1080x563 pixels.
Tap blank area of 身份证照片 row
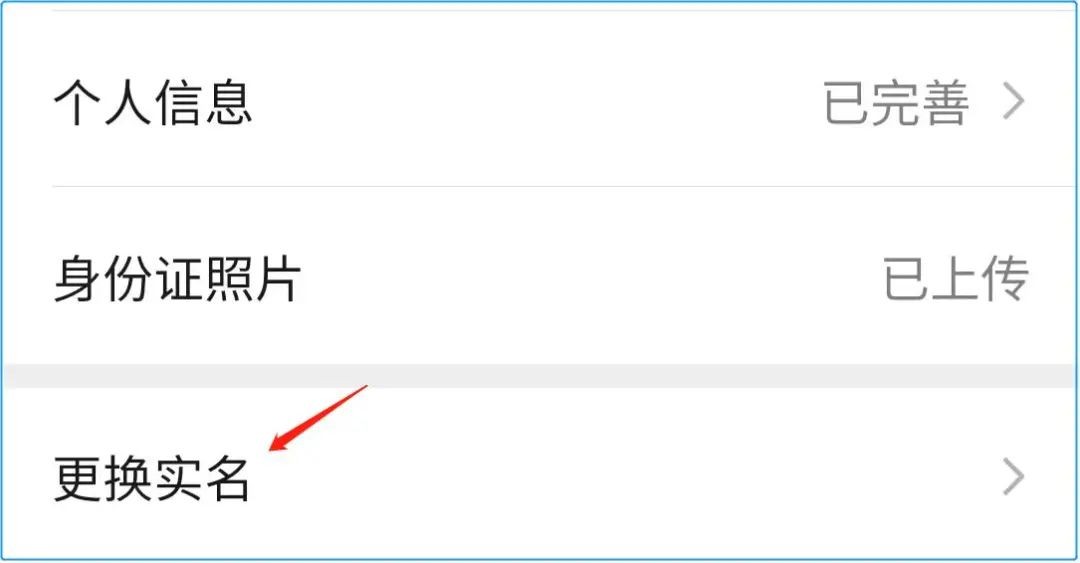[x=592, y=278]
